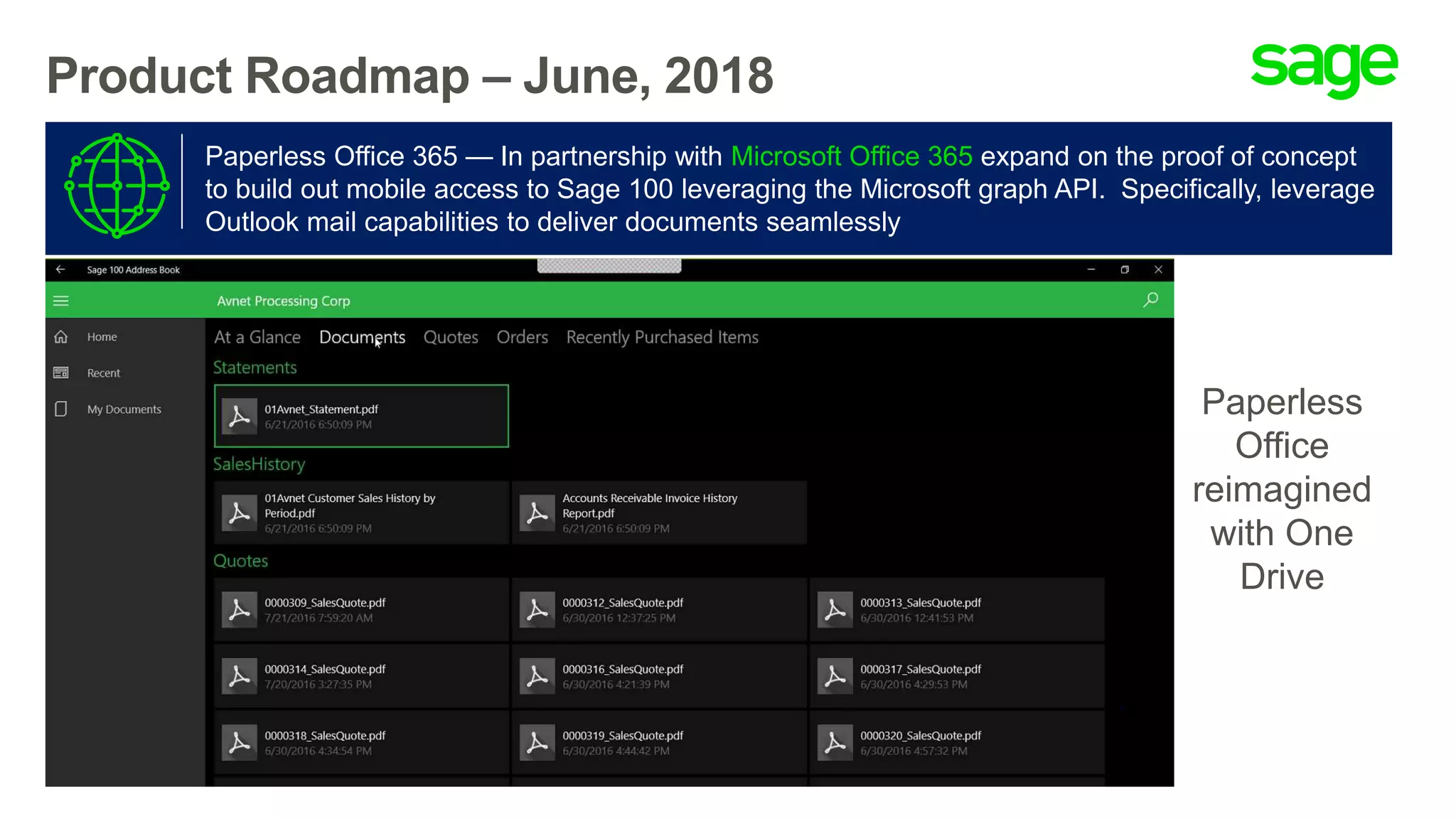
Task: Click the SalesHistory section heading
Action: 259,464
